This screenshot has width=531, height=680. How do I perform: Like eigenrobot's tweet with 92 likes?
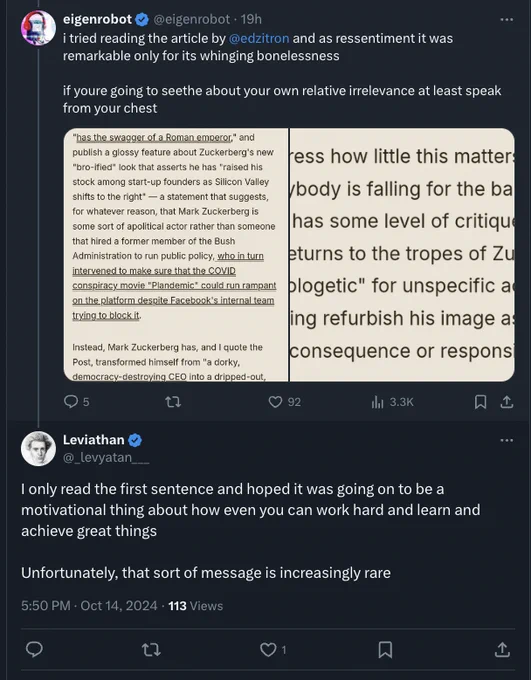[275, 402]
